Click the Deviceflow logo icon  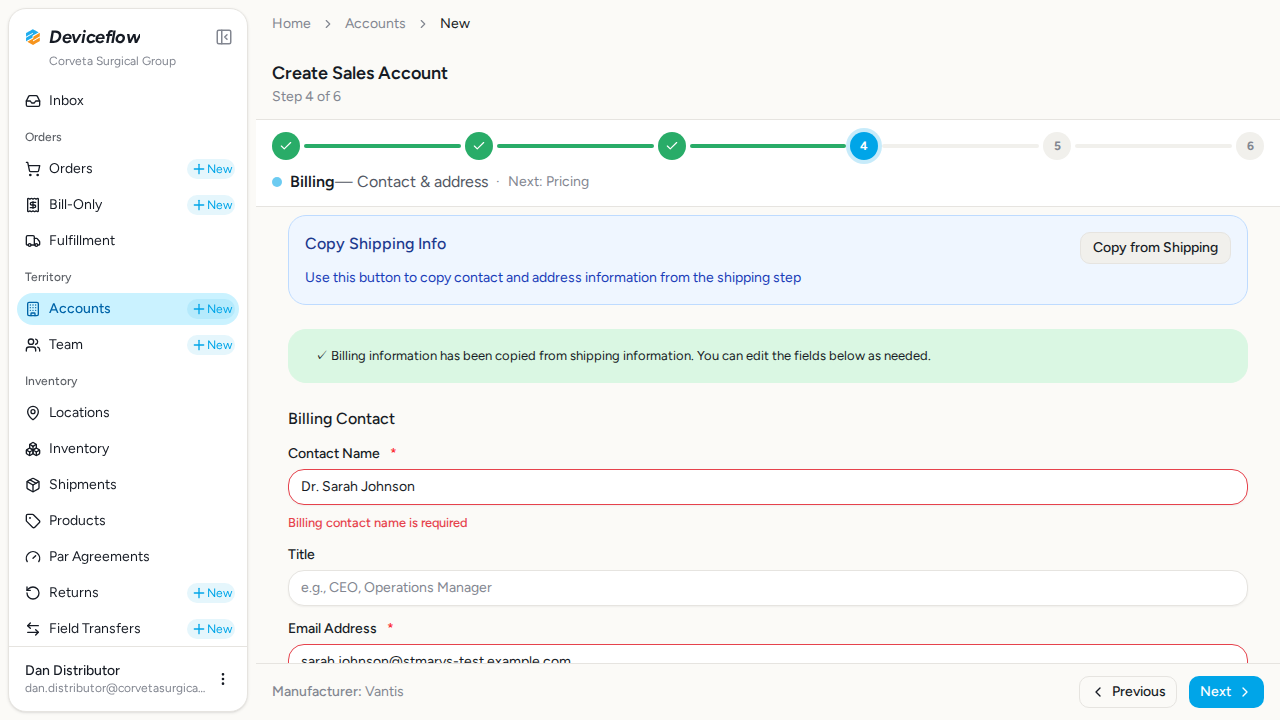(x=33, y=37)
